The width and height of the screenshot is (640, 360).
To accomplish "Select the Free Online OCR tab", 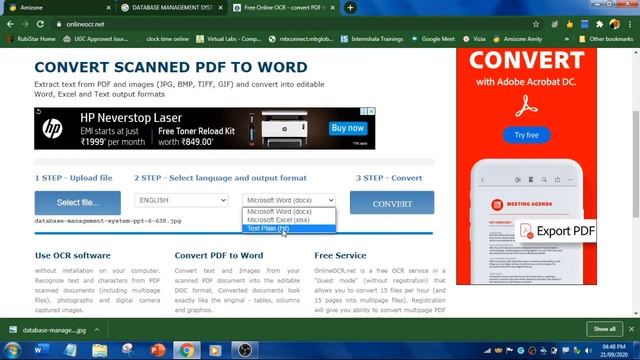I will pyautogui.click(x=284, y=7).
